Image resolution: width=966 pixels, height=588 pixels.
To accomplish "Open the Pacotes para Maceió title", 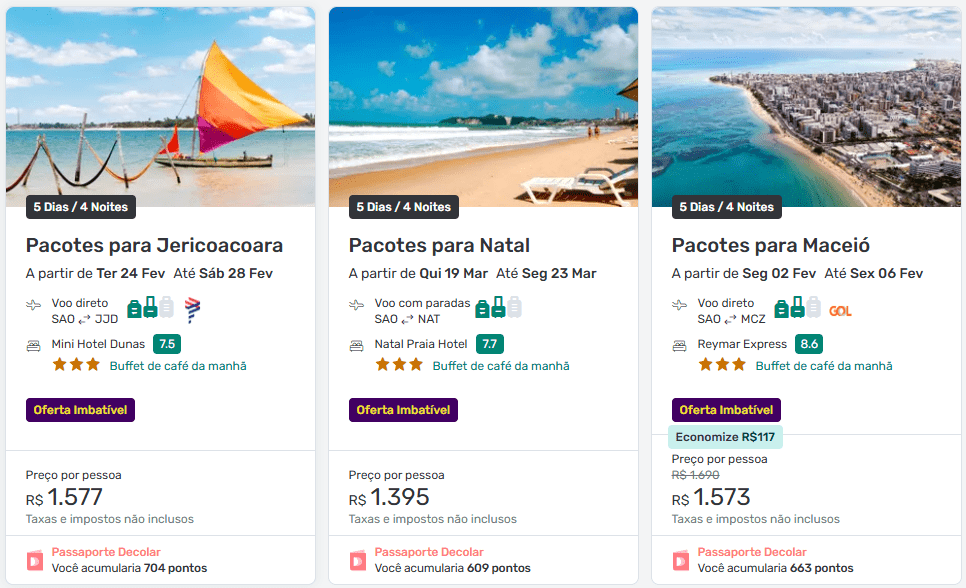I will click(x=770, y=245).
